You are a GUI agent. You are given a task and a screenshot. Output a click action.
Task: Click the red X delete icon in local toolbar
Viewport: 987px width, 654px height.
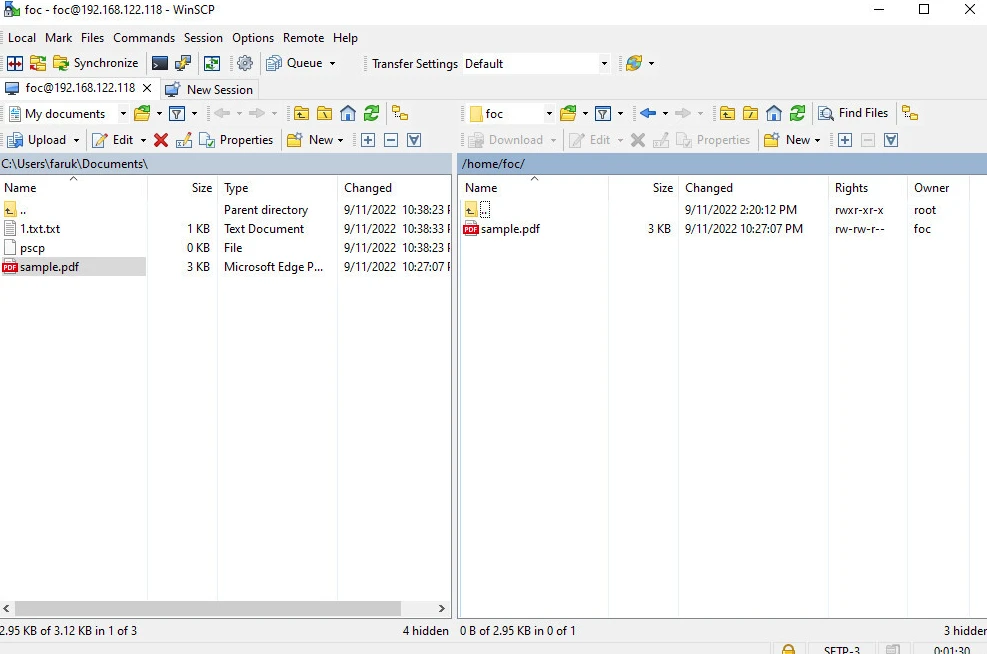pyautogui.click(x=161, y=140)
